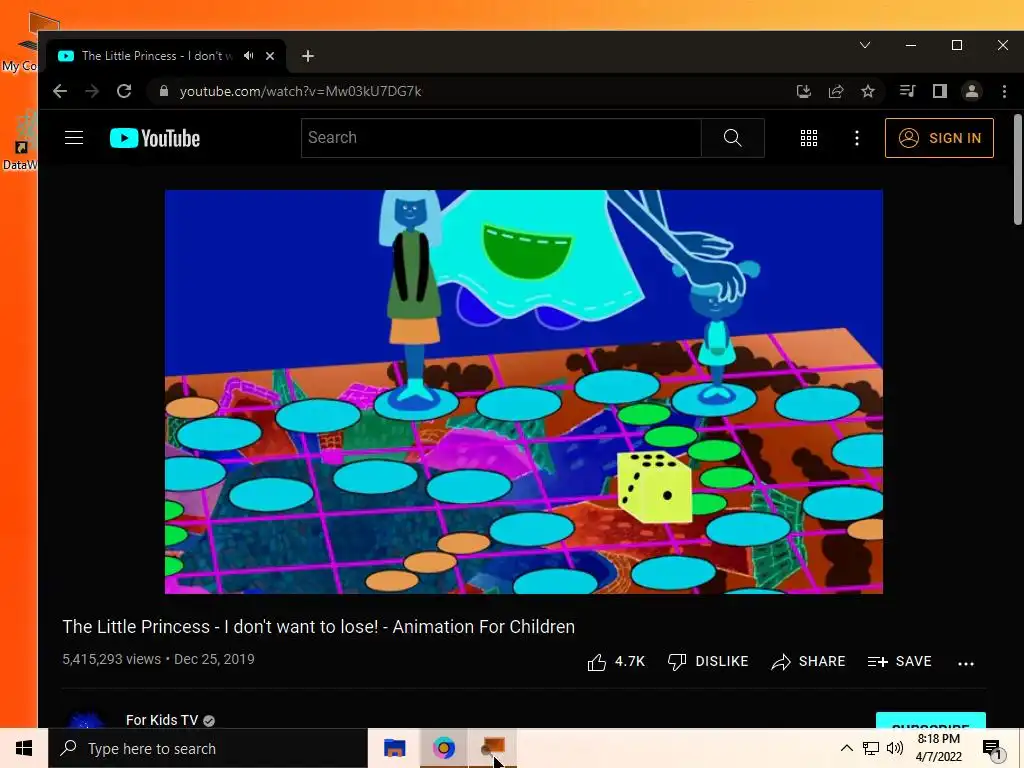The width and height of the screenshot is (1024, 768).
Task: Click the install app icon in the address bar
Action: point(804,91)
